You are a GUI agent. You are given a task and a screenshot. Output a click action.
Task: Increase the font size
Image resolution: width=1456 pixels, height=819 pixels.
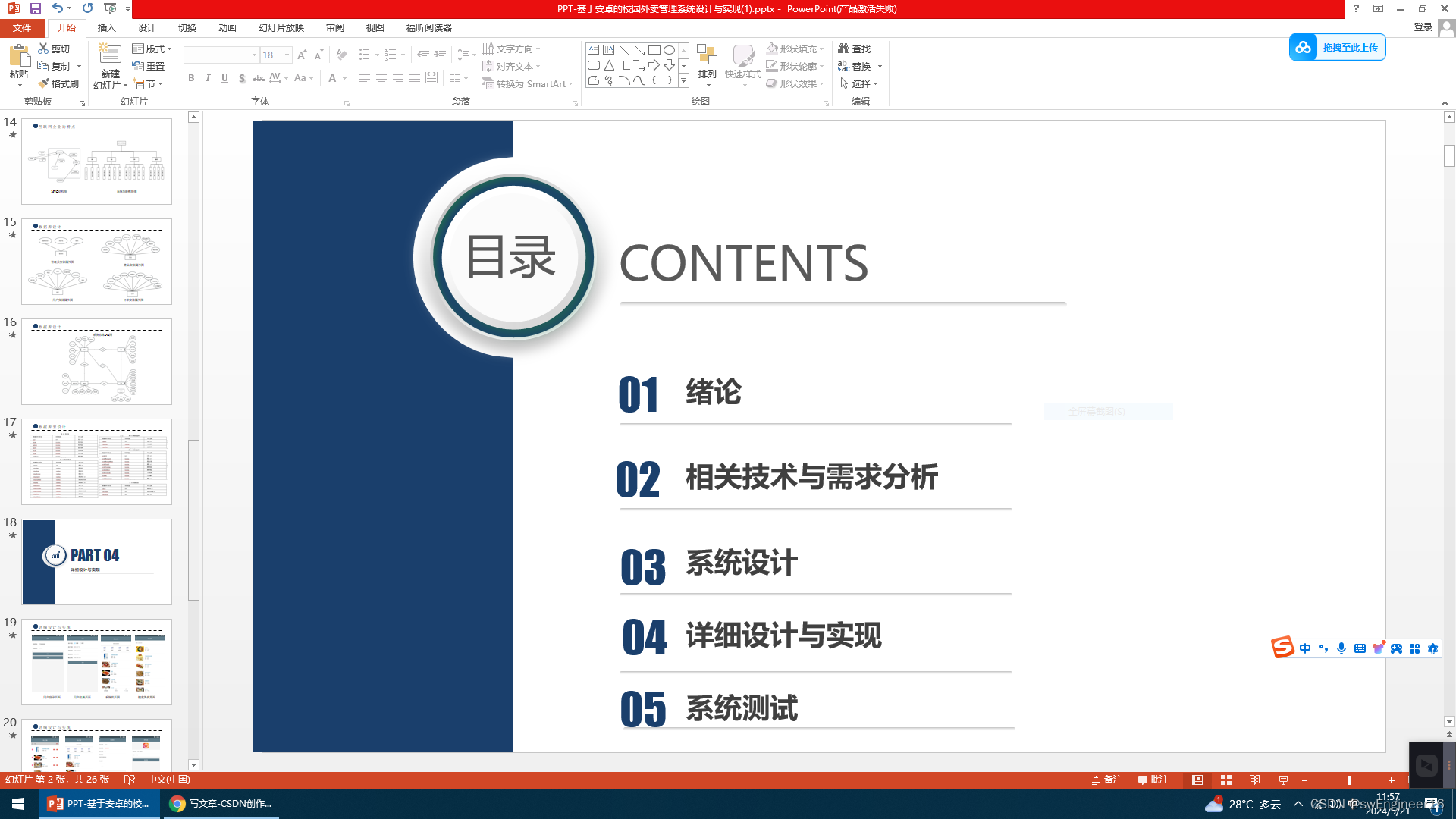(x=302, y=55)
